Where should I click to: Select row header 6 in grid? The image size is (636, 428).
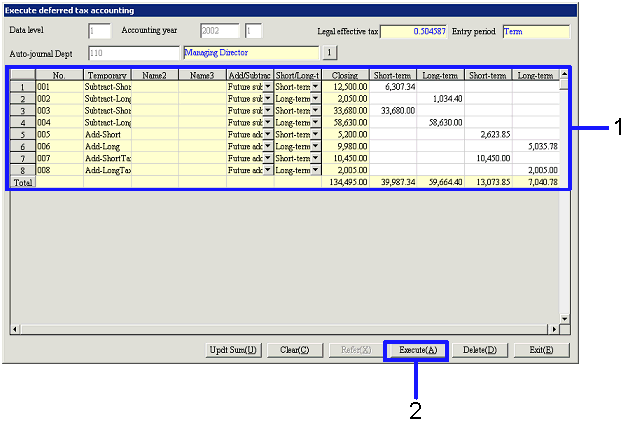(22, 146)
